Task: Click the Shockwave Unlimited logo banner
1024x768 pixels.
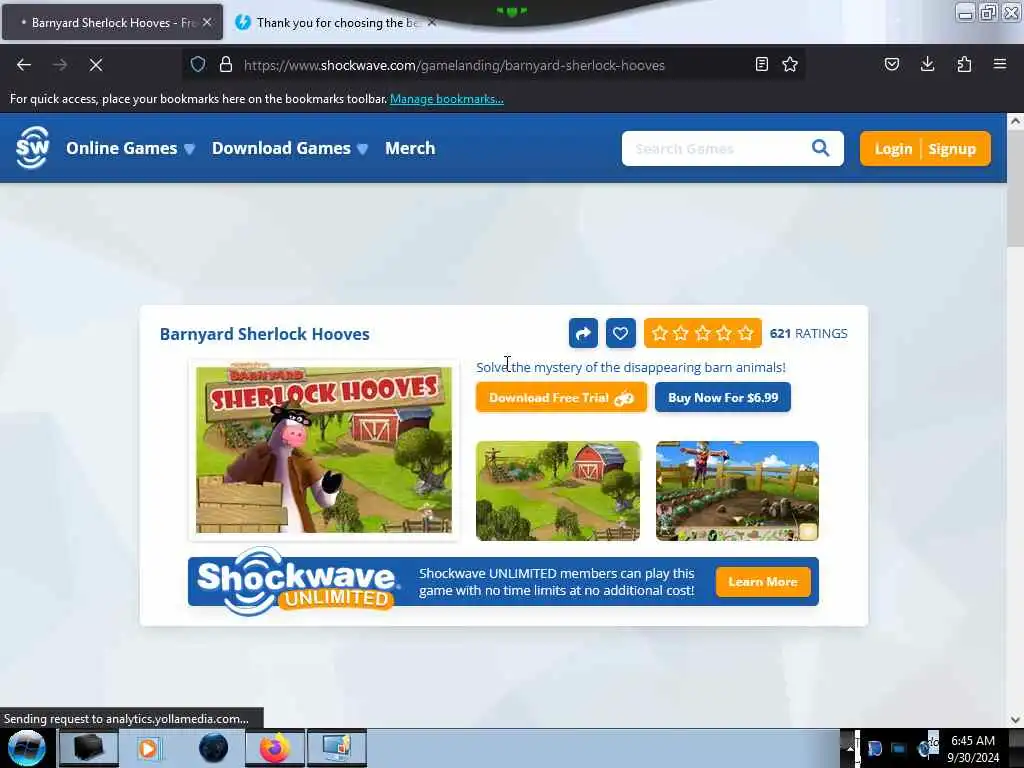Action: pos(298,581)
